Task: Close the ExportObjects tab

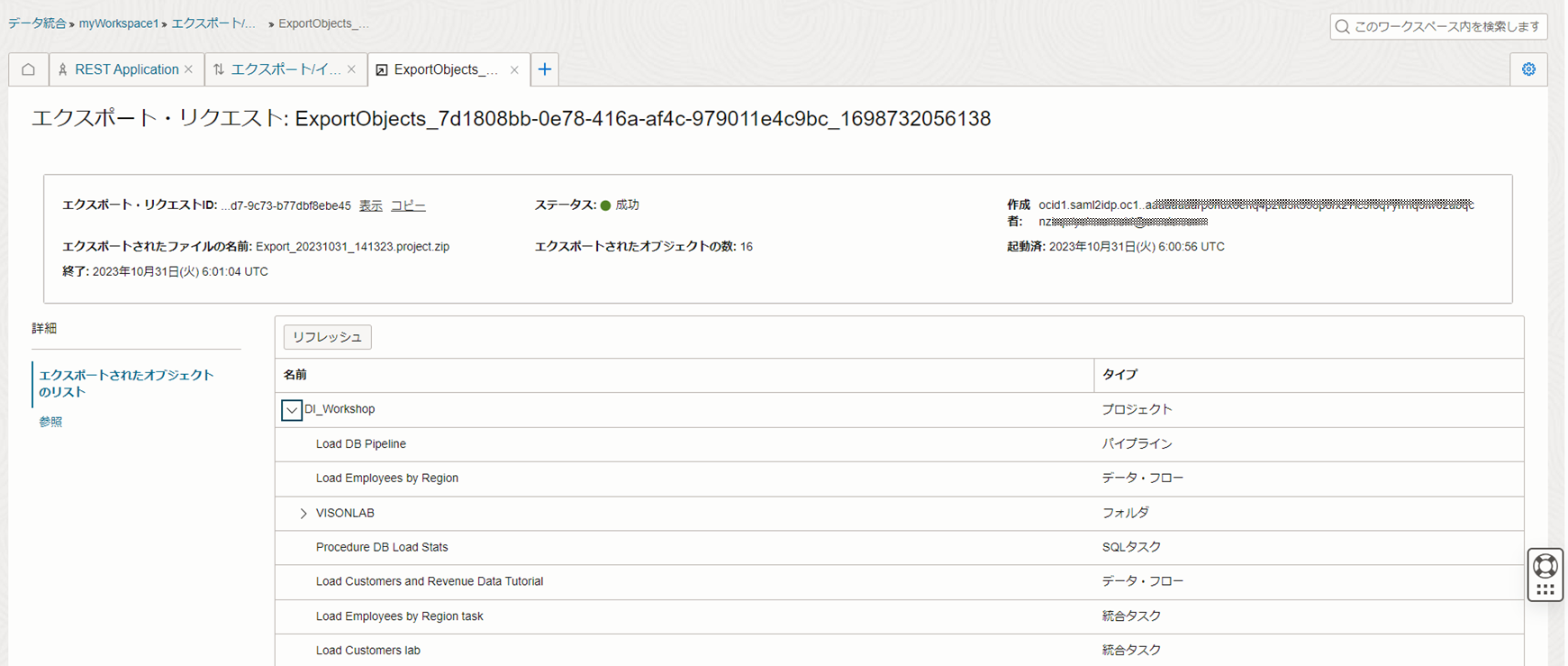Action: [x=514, y=70]
